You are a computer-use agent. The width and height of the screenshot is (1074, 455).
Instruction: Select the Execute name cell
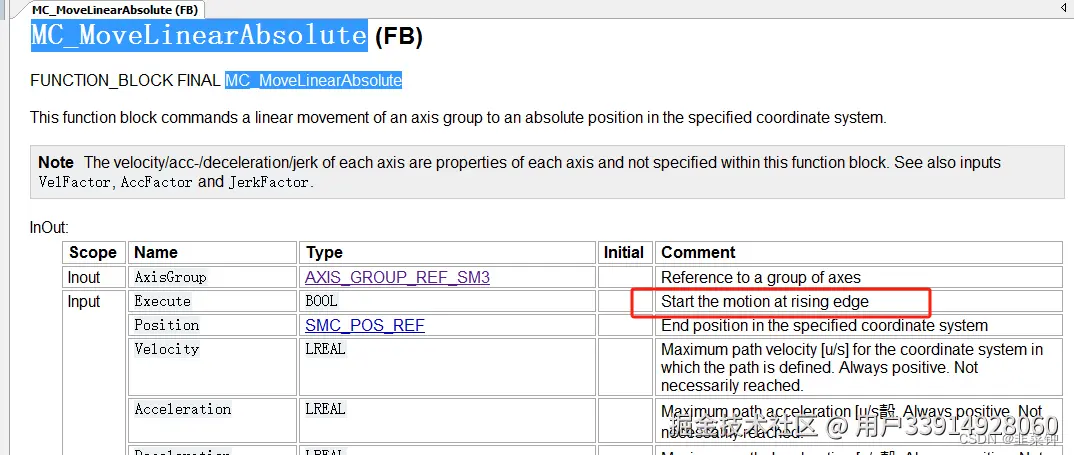click(x=162, y=301)
